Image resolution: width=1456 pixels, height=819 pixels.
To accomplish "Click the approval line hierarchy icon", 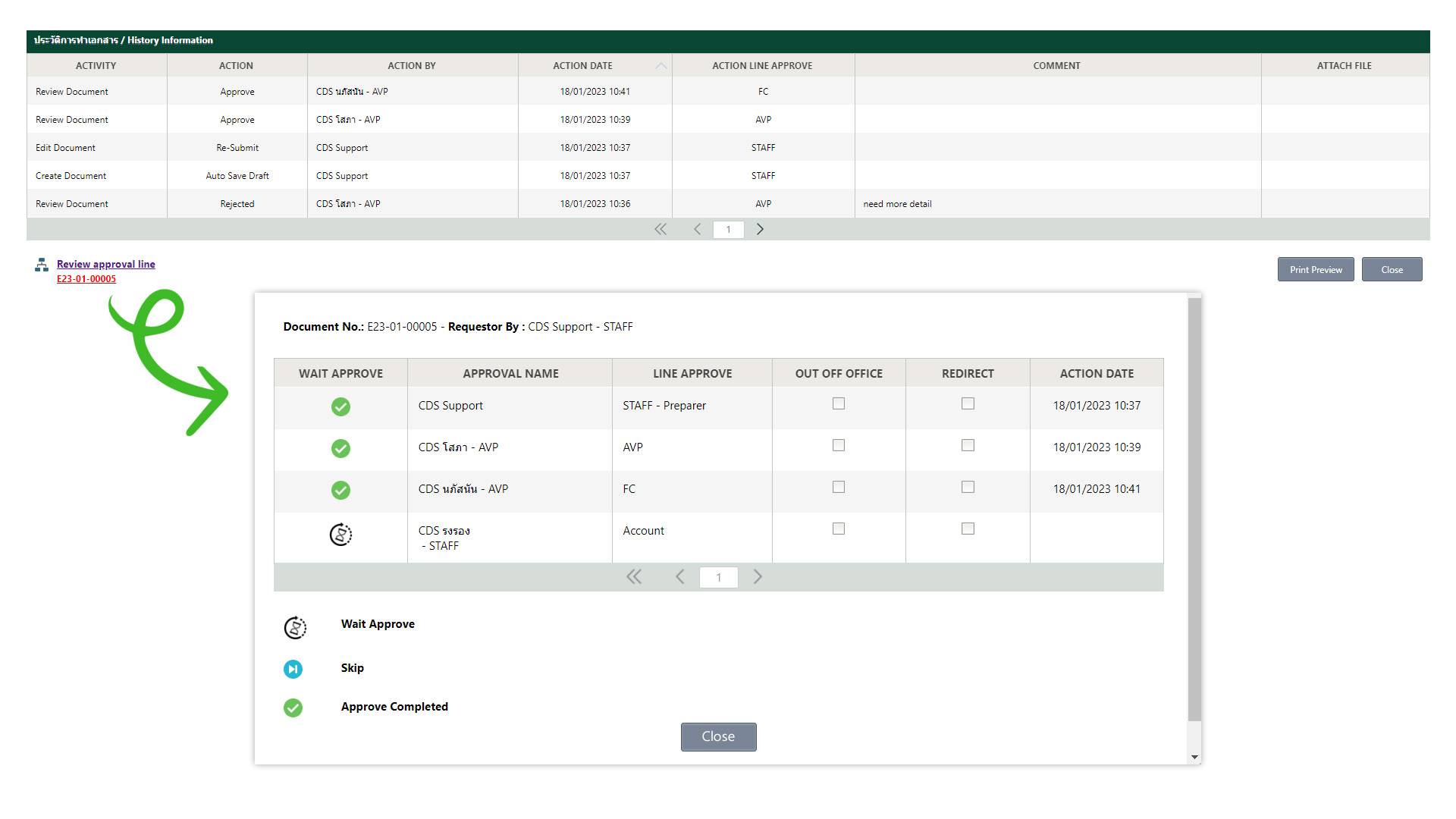I will coord(42,265).
